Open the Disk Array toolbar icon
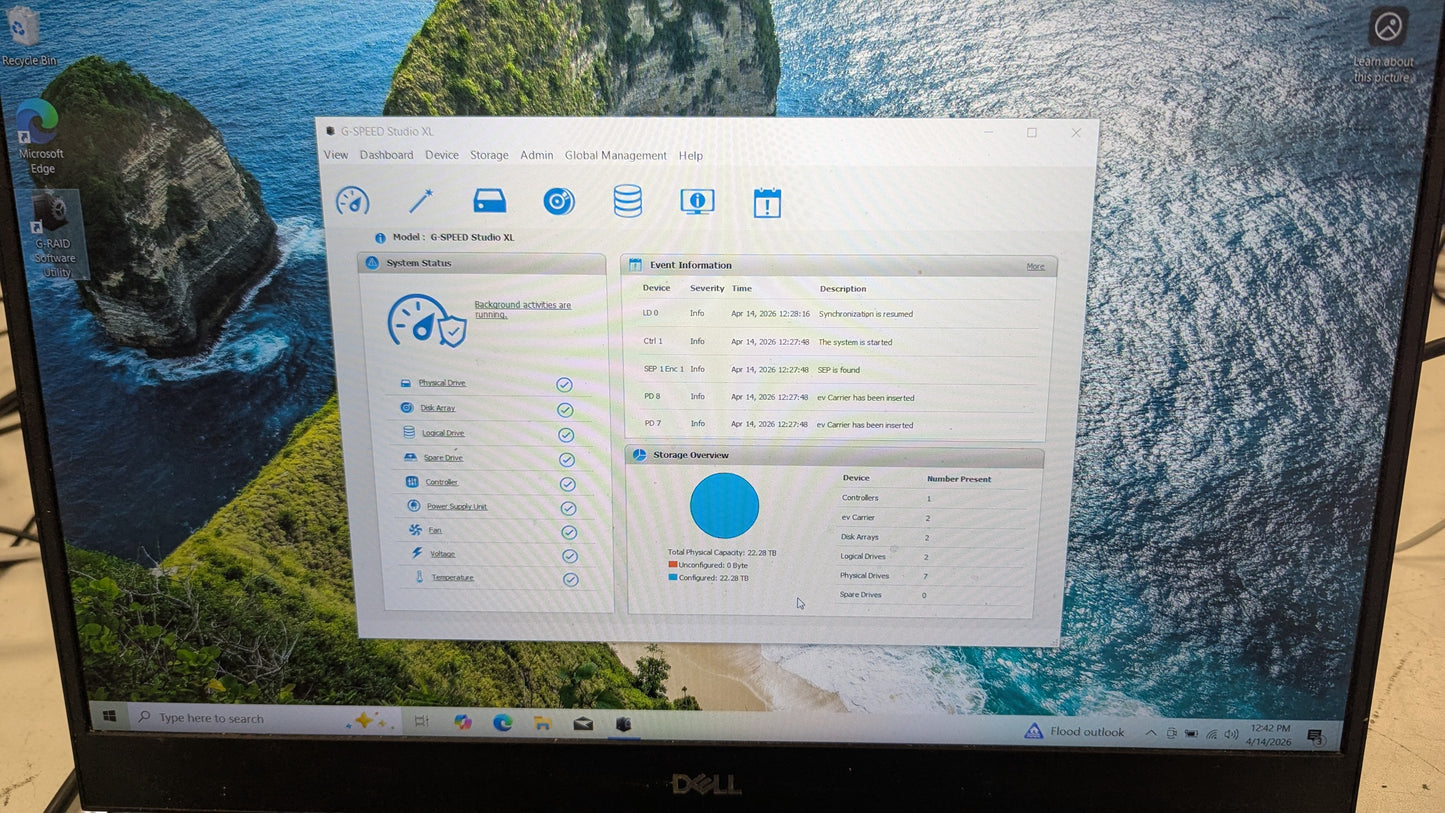 (559, 201)
